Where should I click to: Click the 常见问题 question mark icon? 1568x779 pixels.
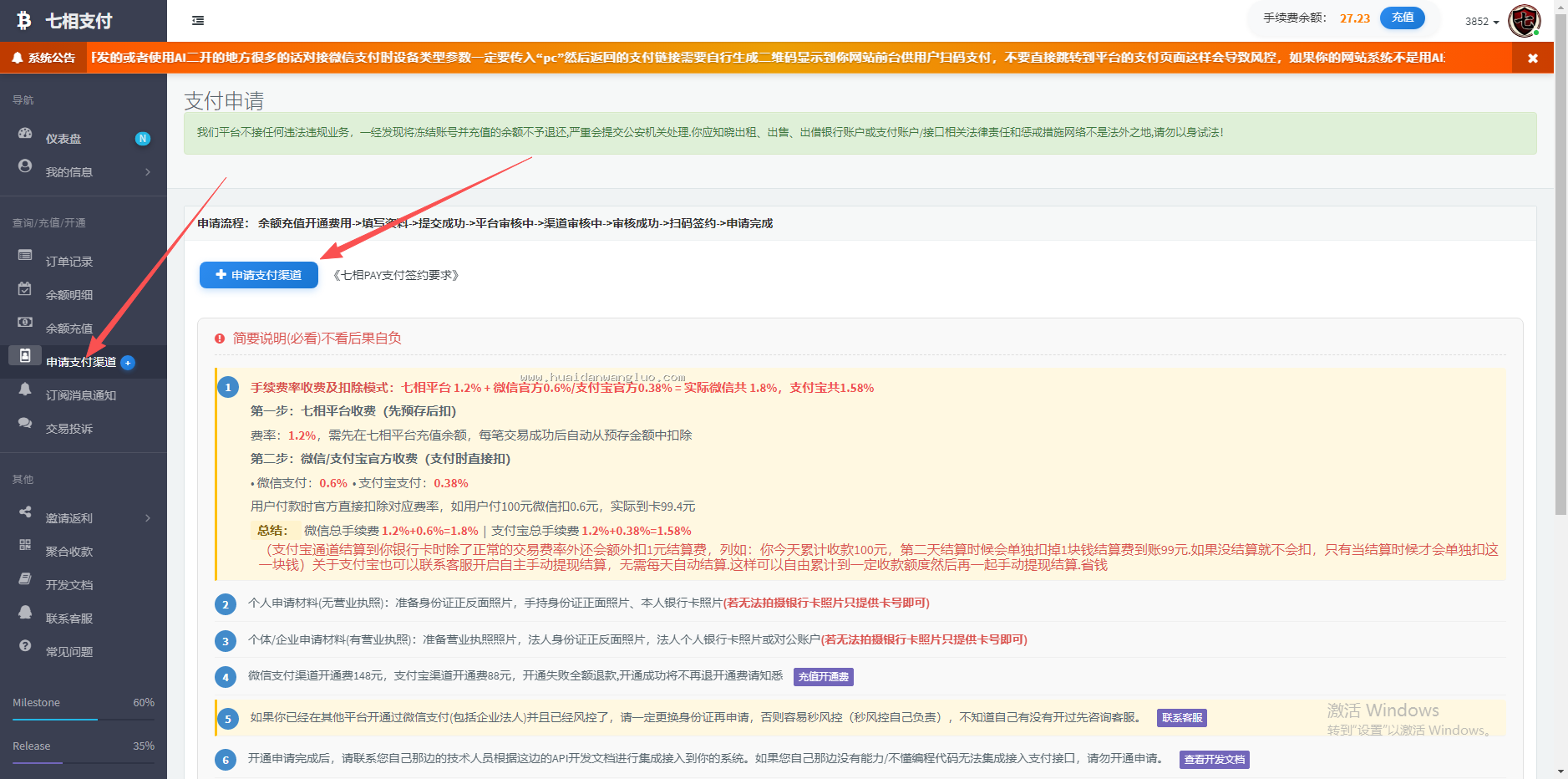point(25,645)
